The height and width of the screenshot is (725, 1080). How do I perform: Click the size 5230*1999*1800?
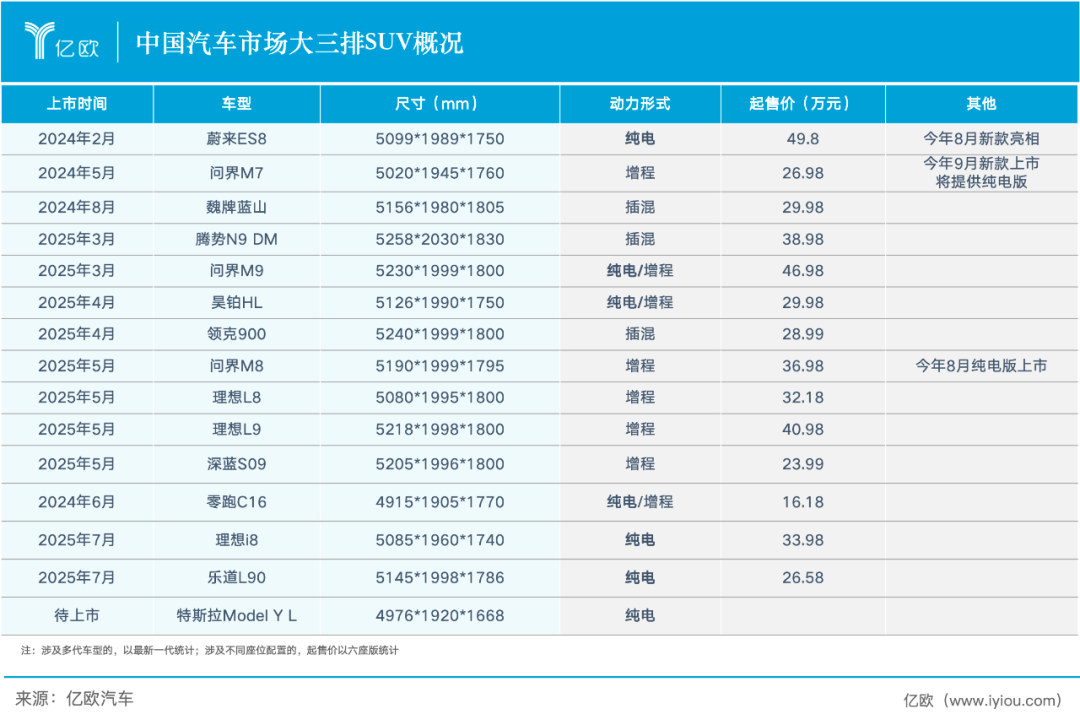[439, 271]
